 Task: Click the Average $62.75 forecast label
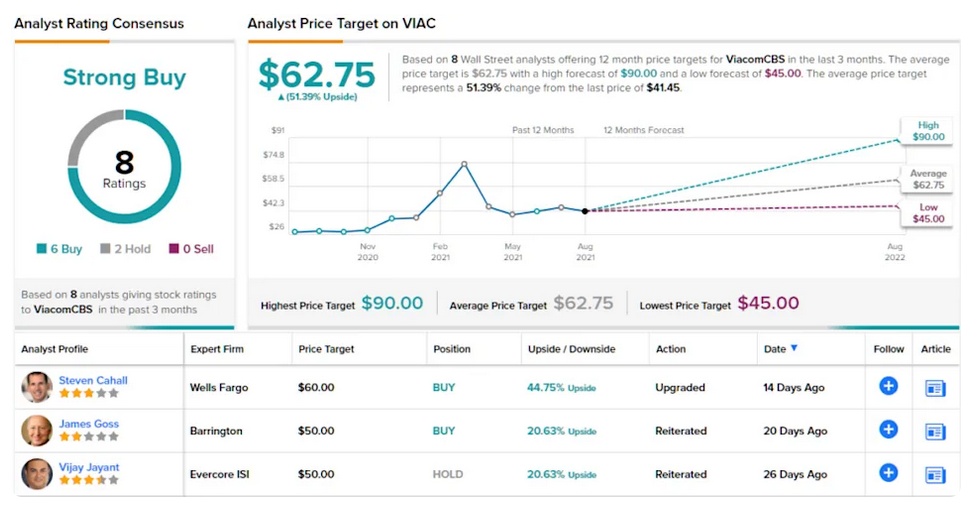point(927,179)
